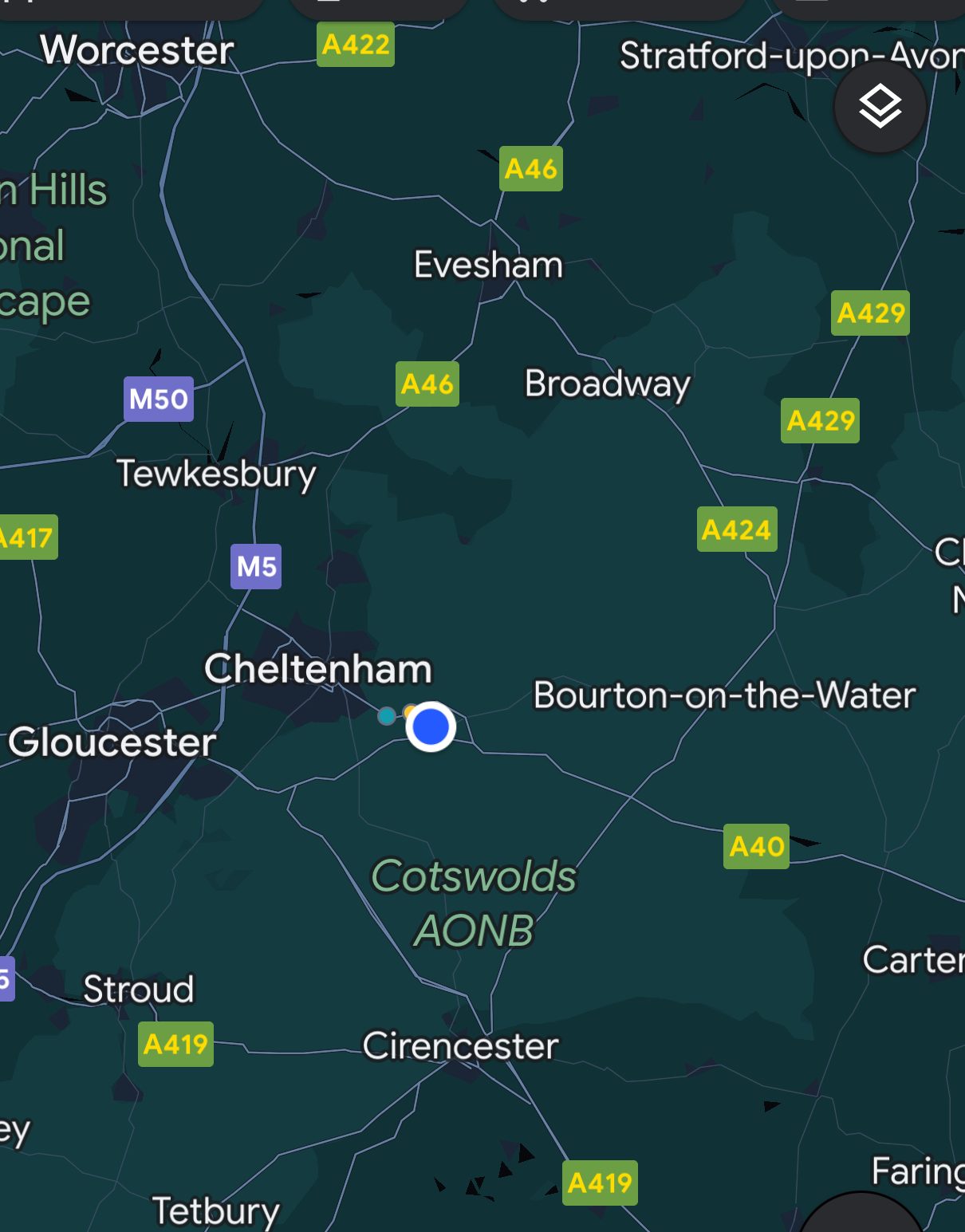The image size is (965, 1232).
Task: Tap the A422 road badge
Action: tap(356, 45)
